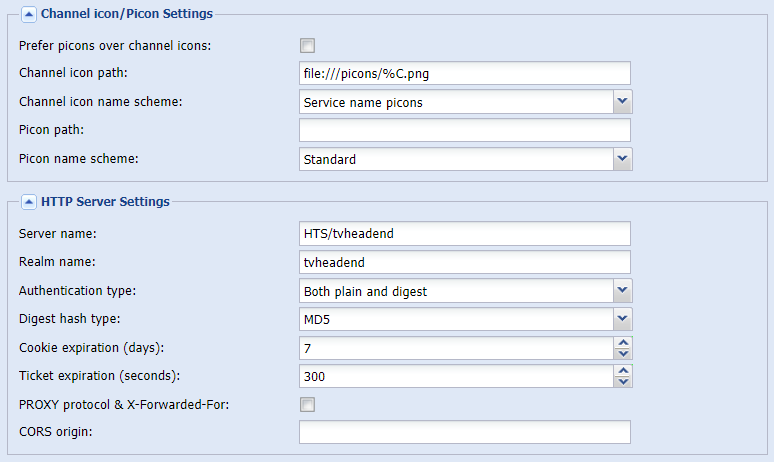
Task: Expand Authentication type dropdown arrow
Action: [622, 291]
